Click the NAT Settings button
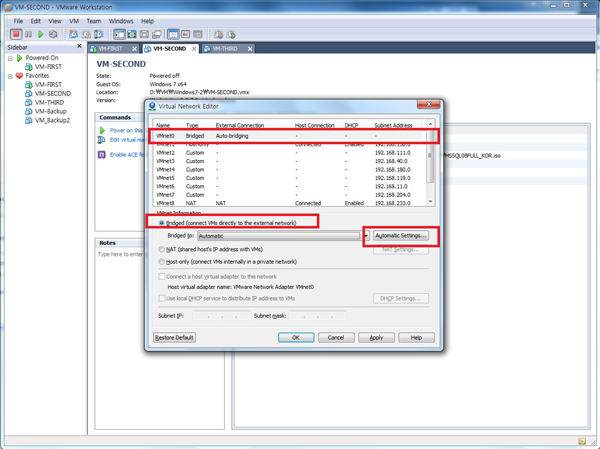Screen dimensions: 600x449 pyautogui.click(x=401, y=250)
